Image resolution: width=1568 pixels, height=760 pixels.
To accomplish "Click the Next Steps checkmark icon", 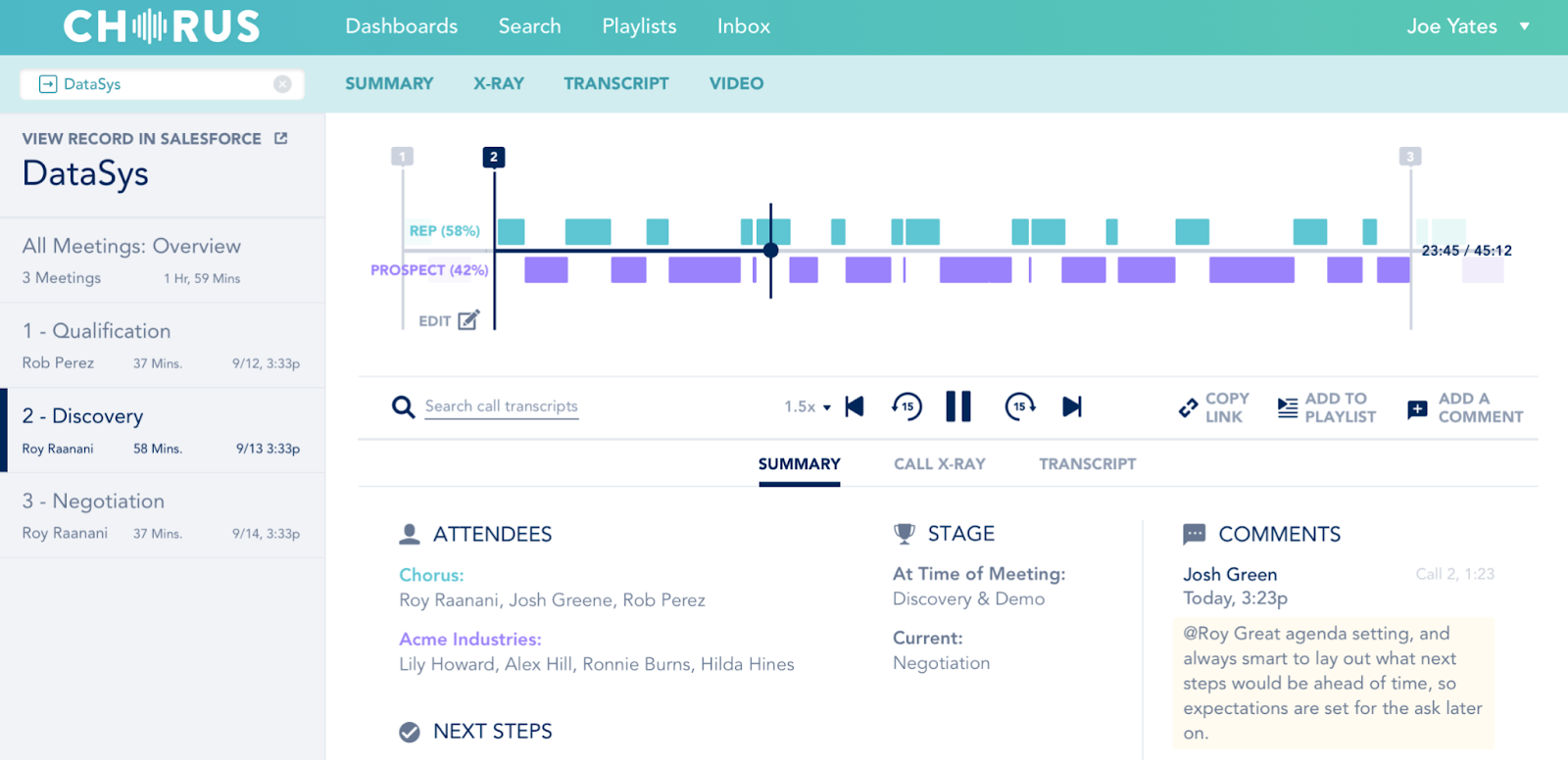I will coord(410,732).
